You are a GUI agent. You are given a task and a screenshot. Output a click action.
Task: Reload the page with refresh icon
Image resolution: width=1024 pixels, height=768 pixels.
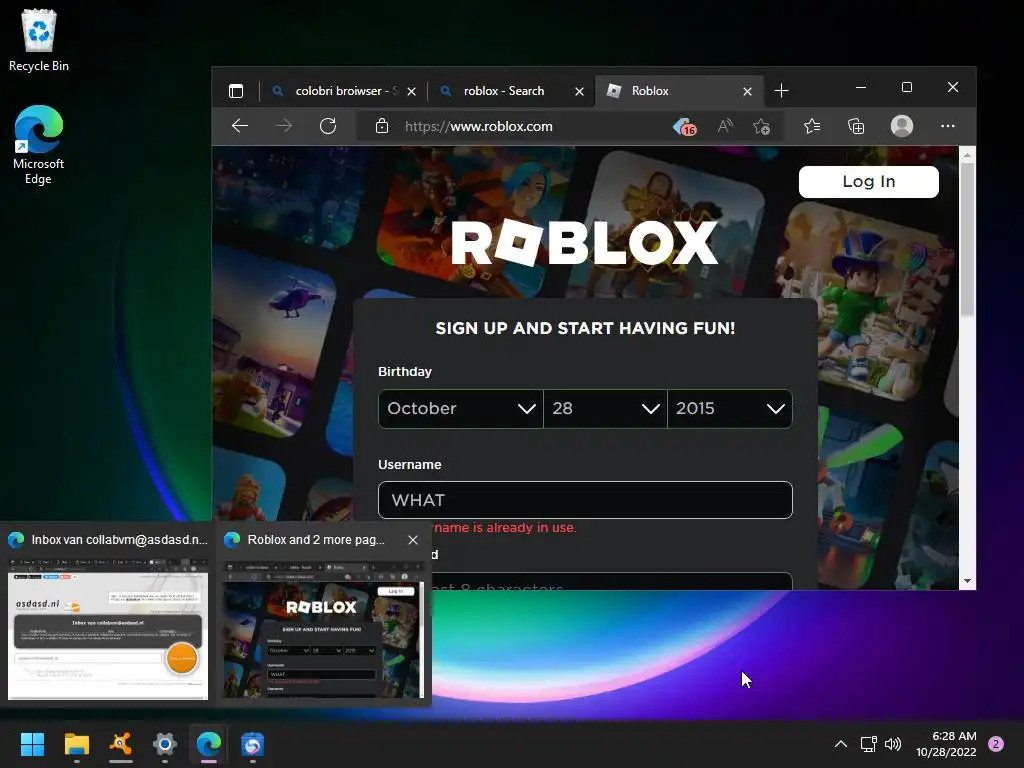[328, 126]
